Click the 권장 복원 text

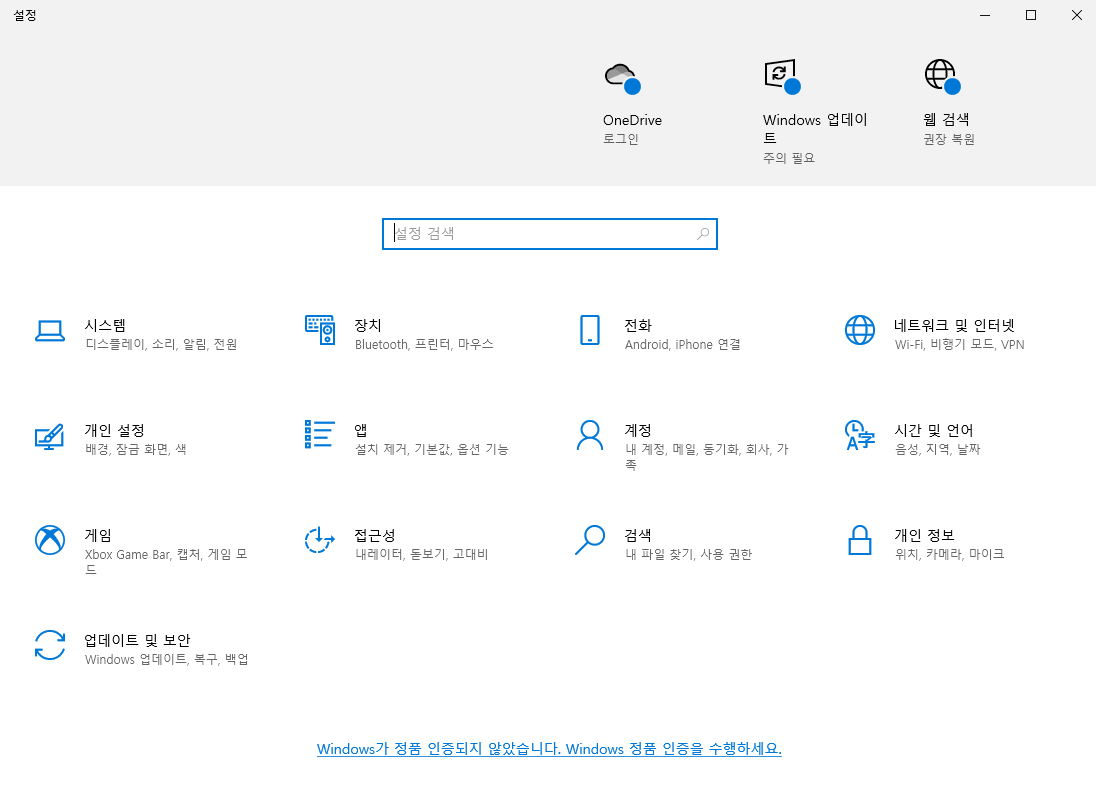949,139
